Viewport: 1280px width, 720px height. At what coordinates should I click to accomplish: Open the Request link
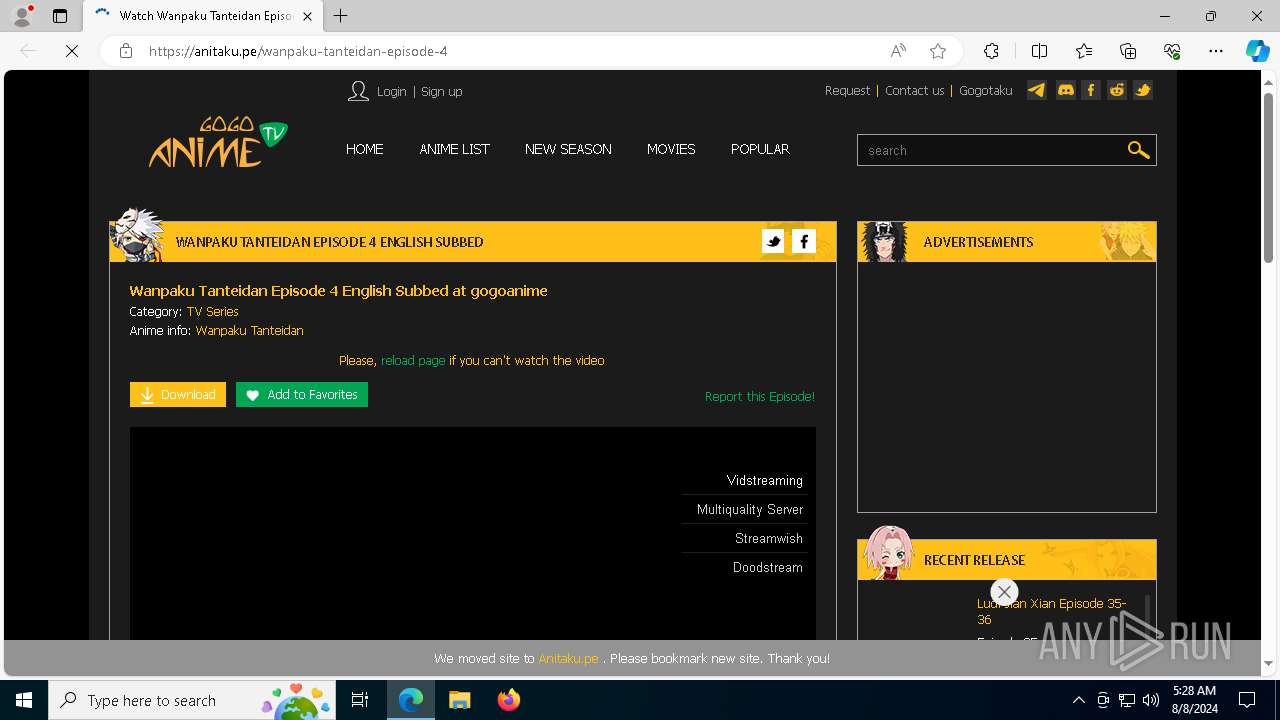click(x=848, y=90)
